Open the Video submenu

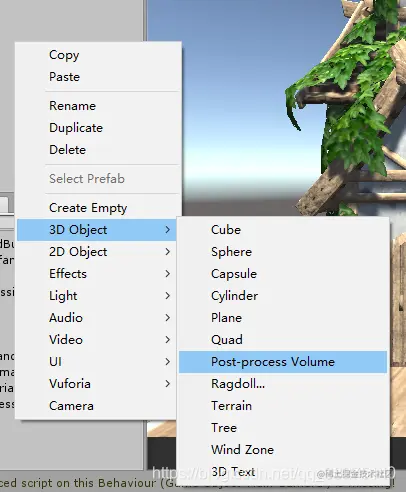97,340
